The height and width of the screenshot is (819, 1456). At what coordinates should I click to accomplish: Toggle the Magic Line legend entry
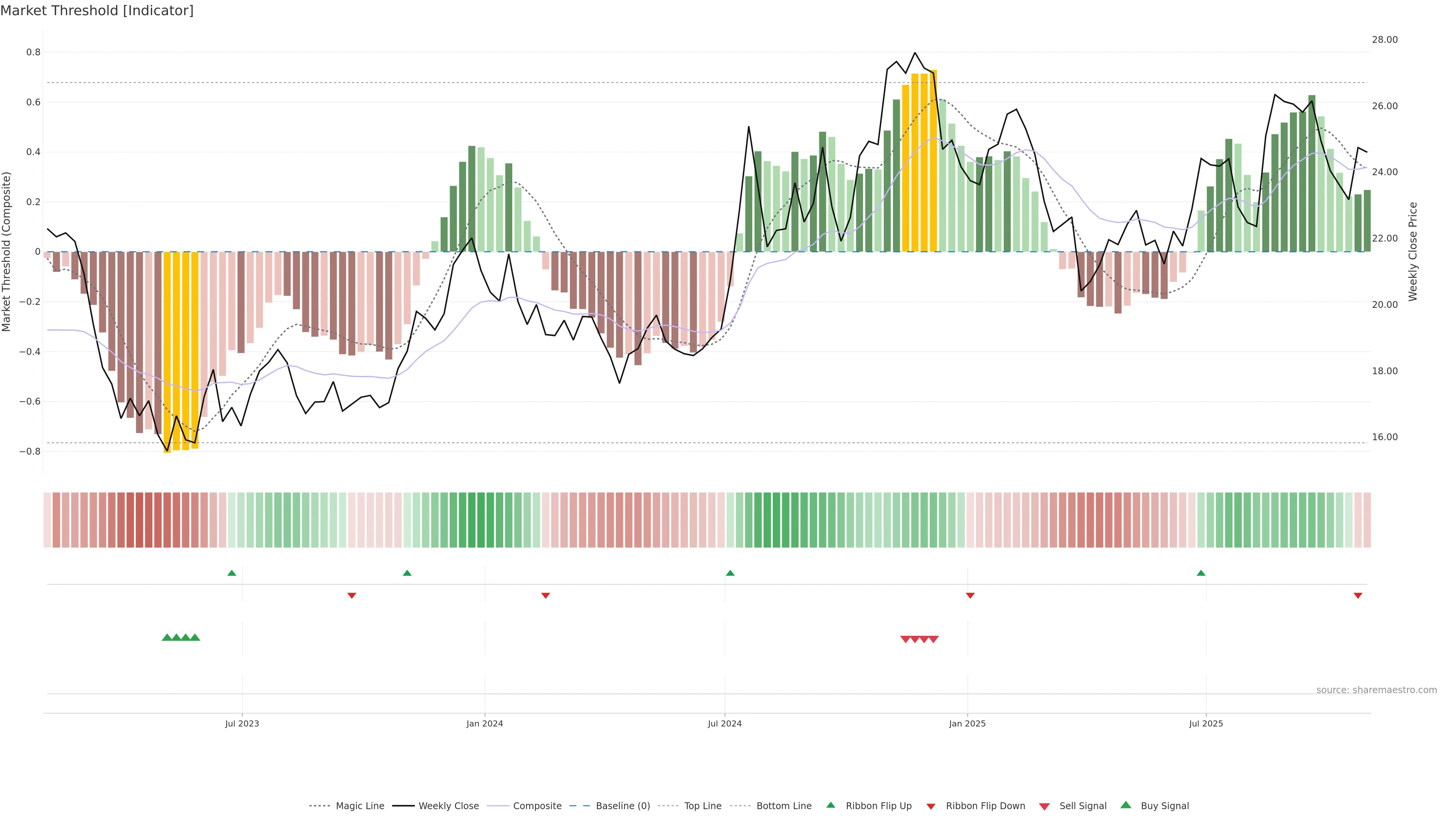pyautogui.click(x=359, y=806)
